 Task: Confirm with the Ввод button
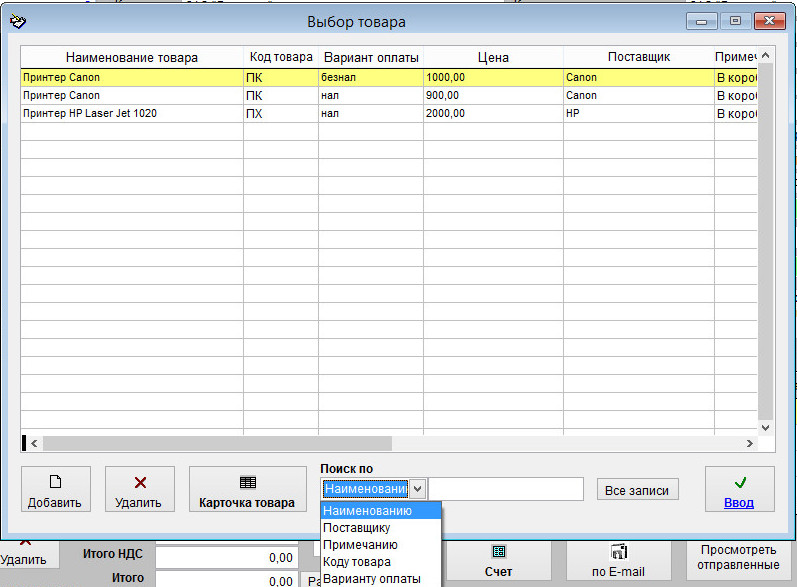point(740,489)
